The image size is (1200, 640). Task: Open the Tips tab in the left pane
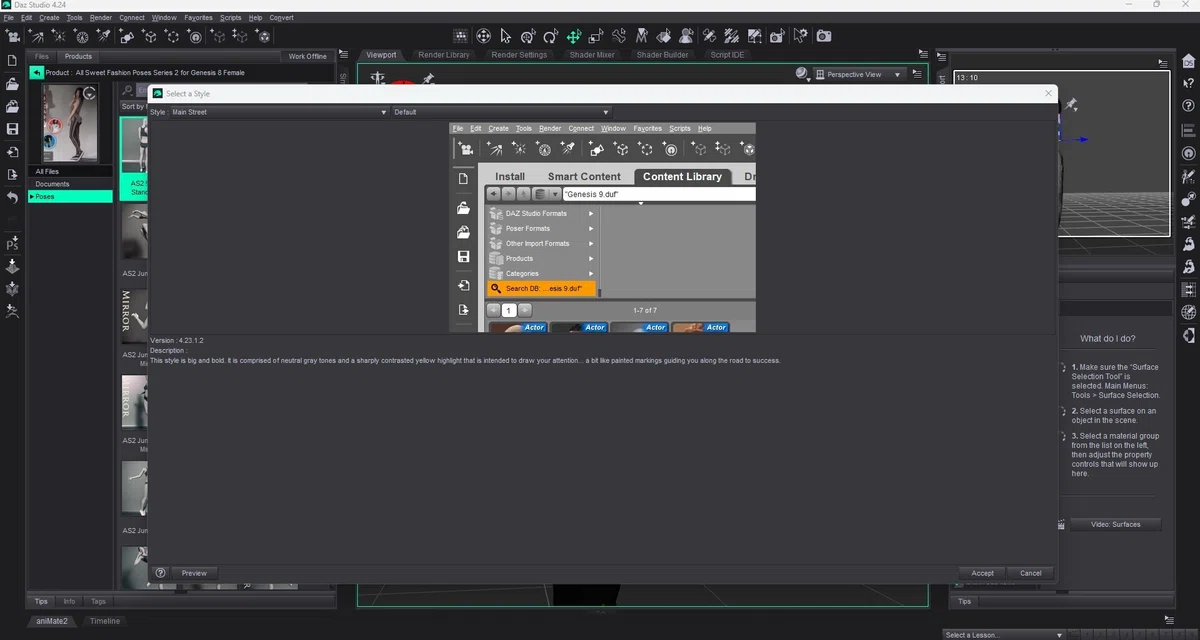(41, 601)
